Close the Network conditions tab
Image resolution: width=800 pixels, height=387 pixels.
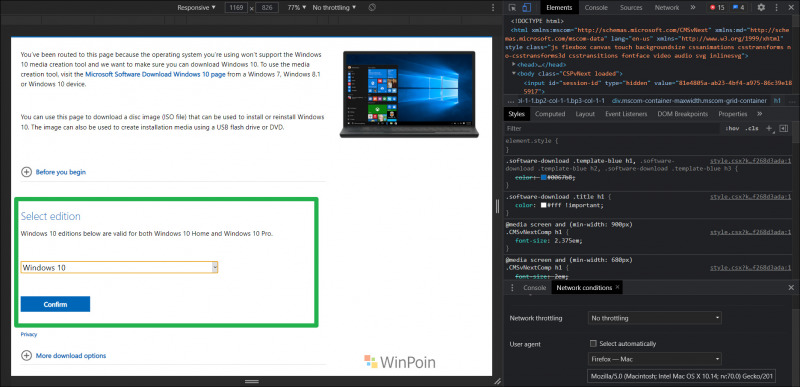(x=617, y=287)
